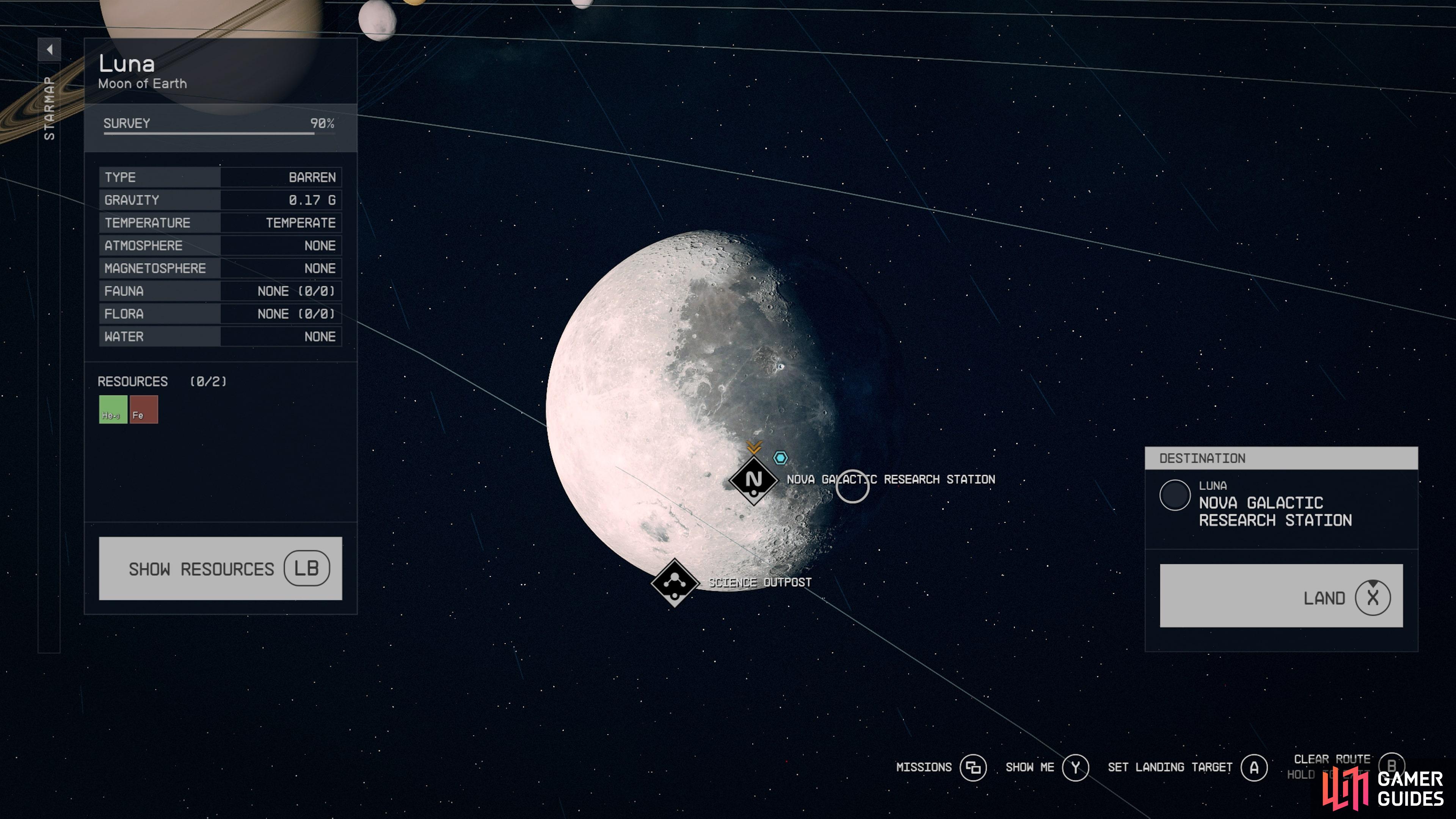Click the Resources (0/2) heading
Image resolution: width=1456 pixels, height=819 pixels.
(x=162, y=381)
